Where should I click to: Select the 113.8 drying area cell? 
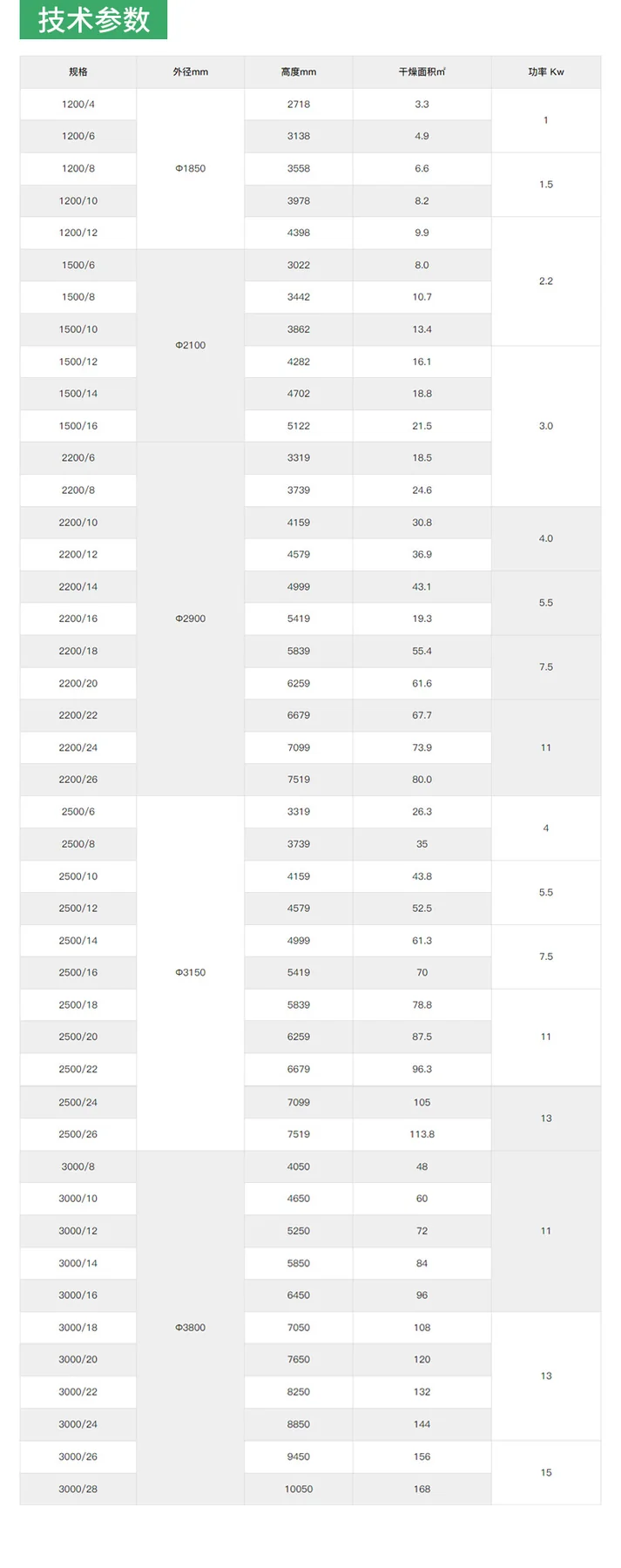422,1134
